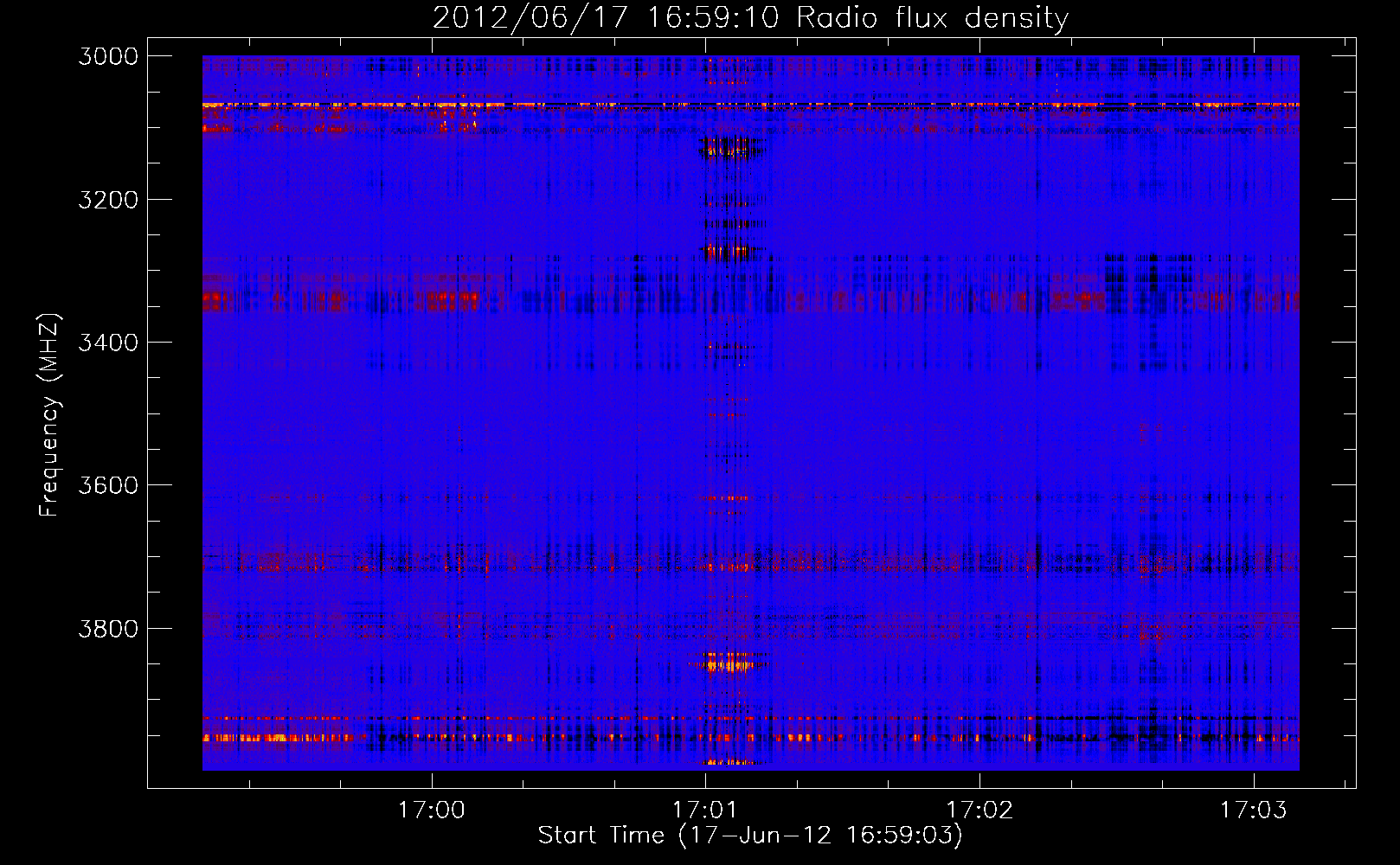1400x865 pixels.
Task: Click the 3600 frequency tick label
Action: pos(108,485)
